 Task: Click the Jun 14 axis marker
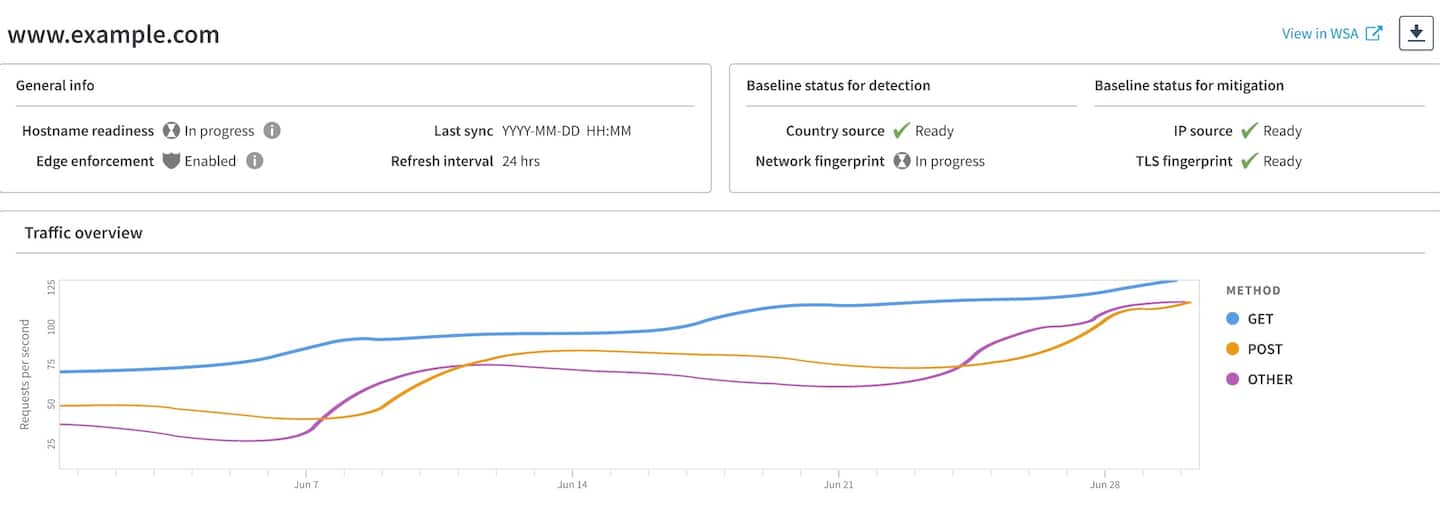click(x=572, y=484)
